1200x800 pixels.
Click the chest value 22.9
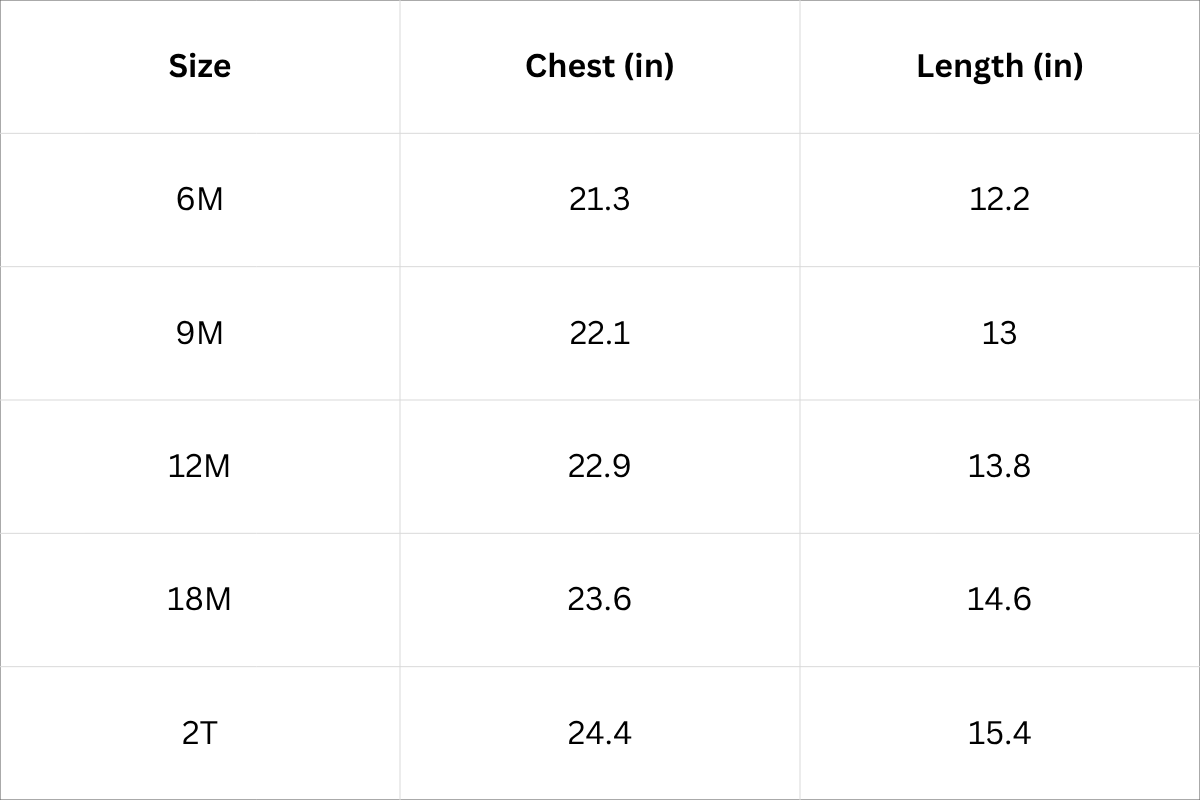click(x=599, y=466)
